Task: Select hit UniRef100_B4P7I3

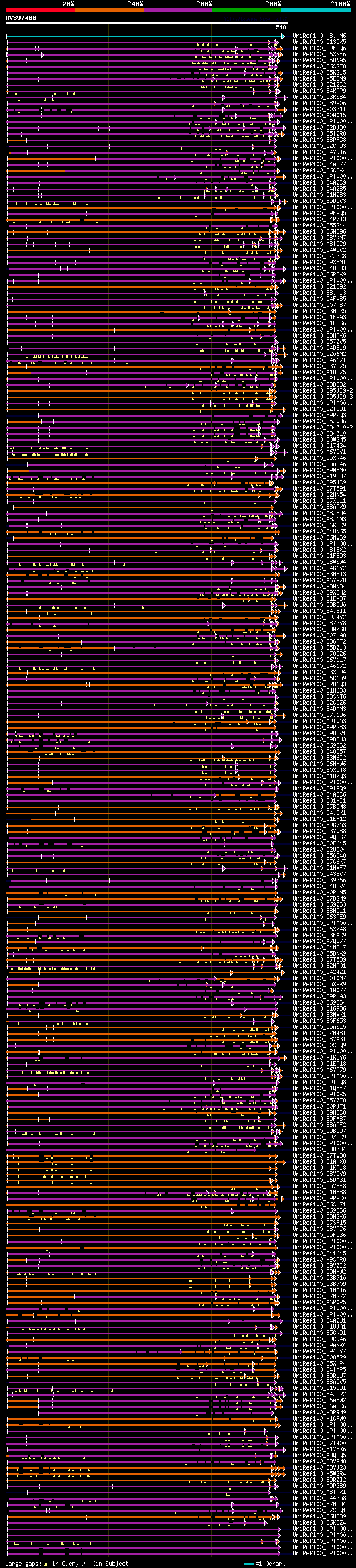Action: click(x=319, y=219)
